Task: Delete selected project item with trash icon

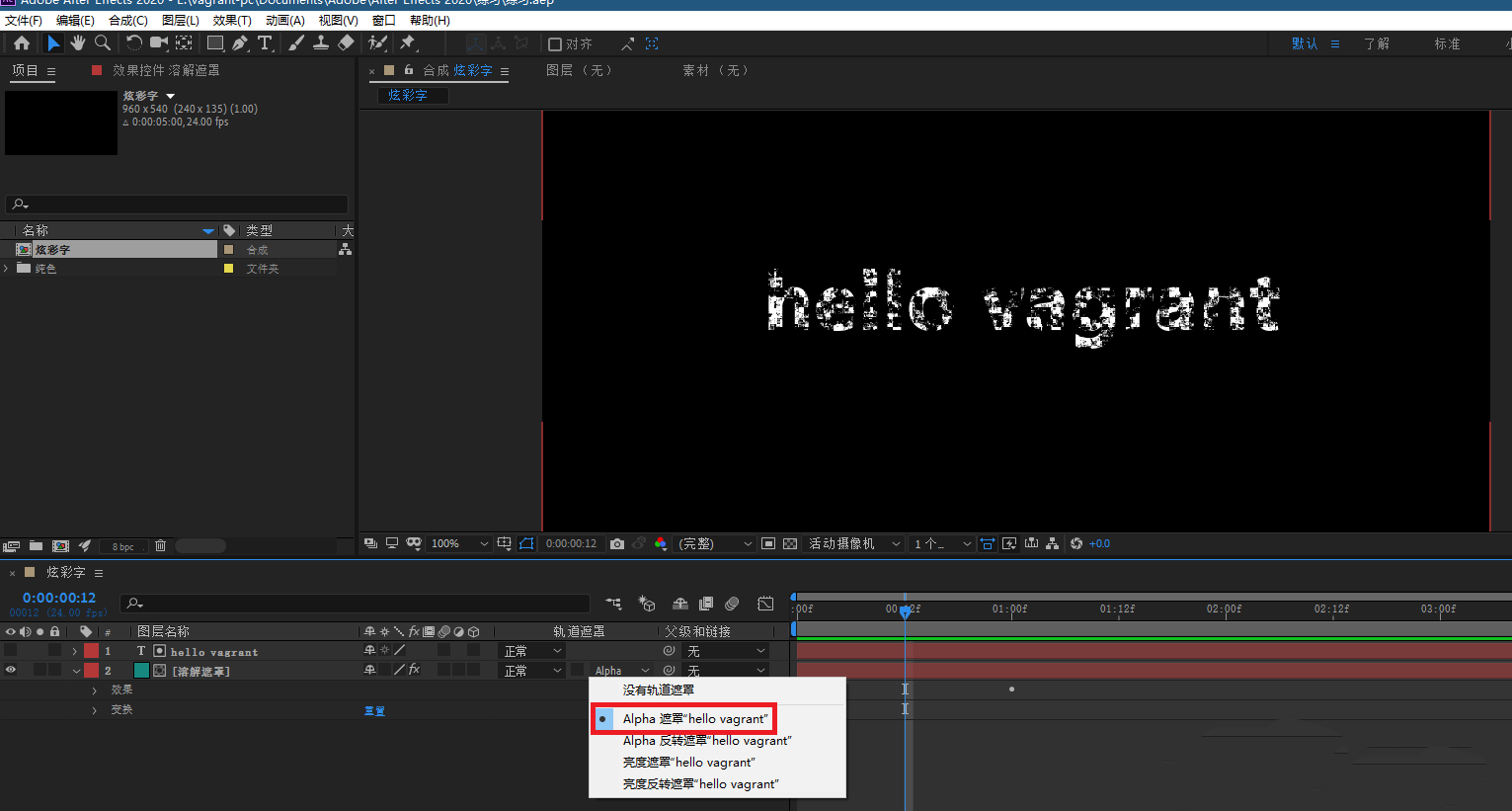Action: click(160, 546)
